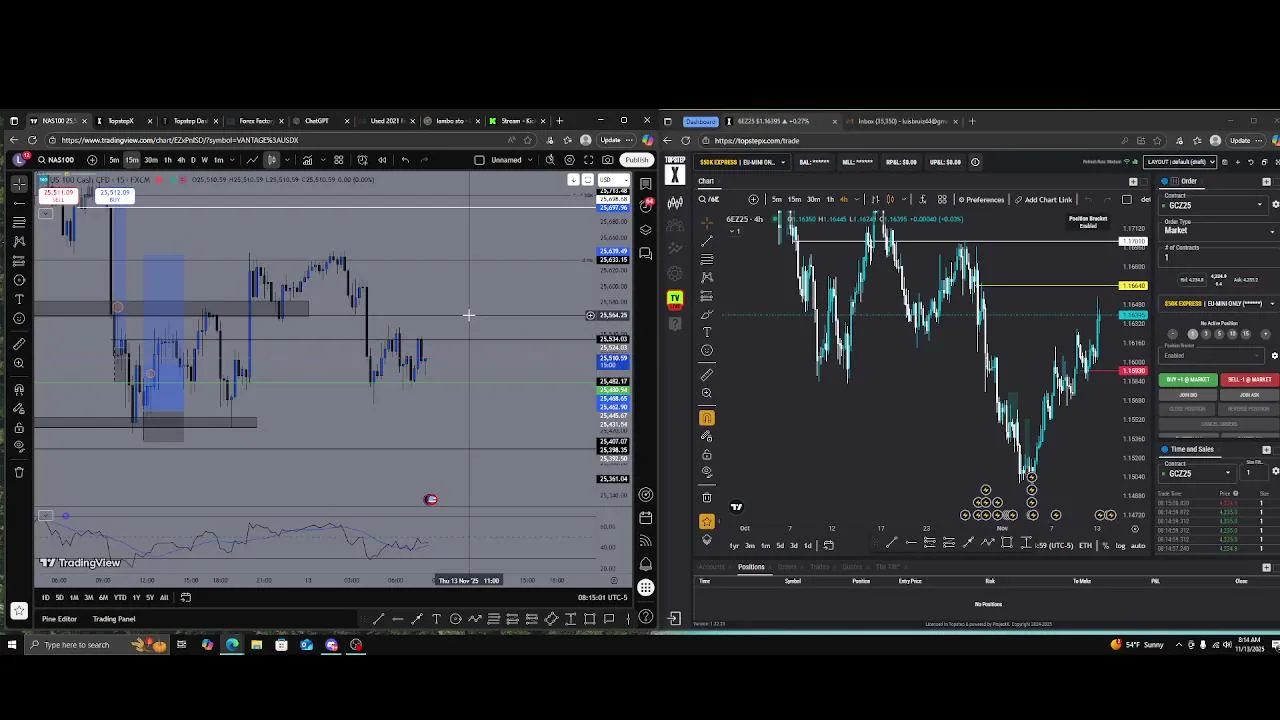Open the watchlist panel icon on TradingView right sidebar

pos(646,184)
